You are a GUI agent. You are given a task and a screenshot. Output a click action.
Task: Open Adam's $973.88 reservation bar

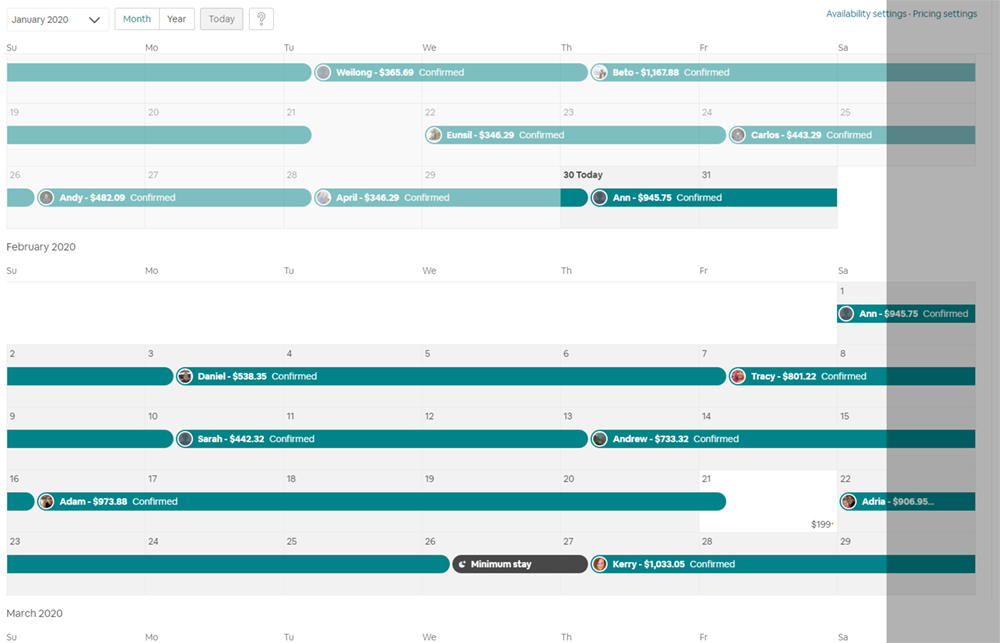pos(380,502)
